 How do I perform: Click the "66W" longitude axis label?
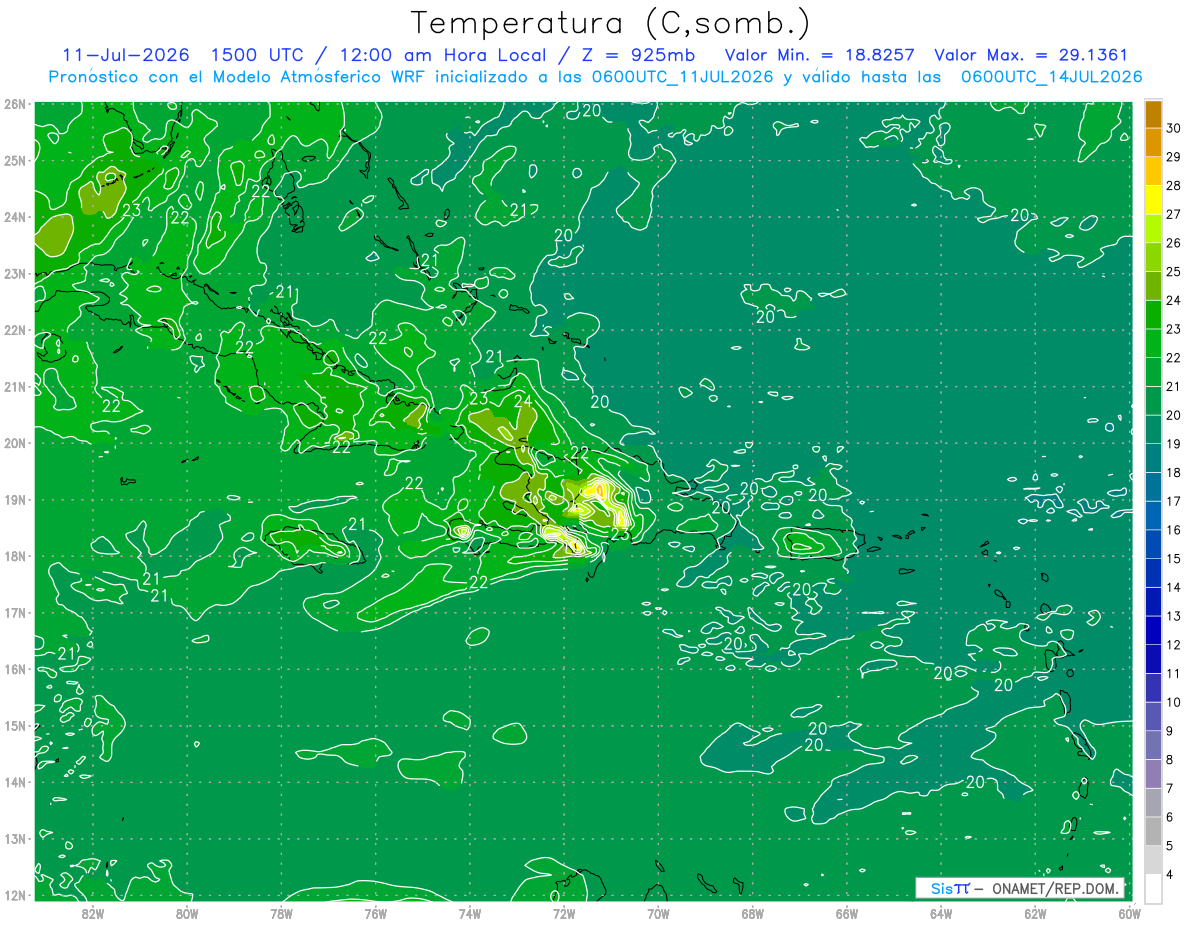846,913
